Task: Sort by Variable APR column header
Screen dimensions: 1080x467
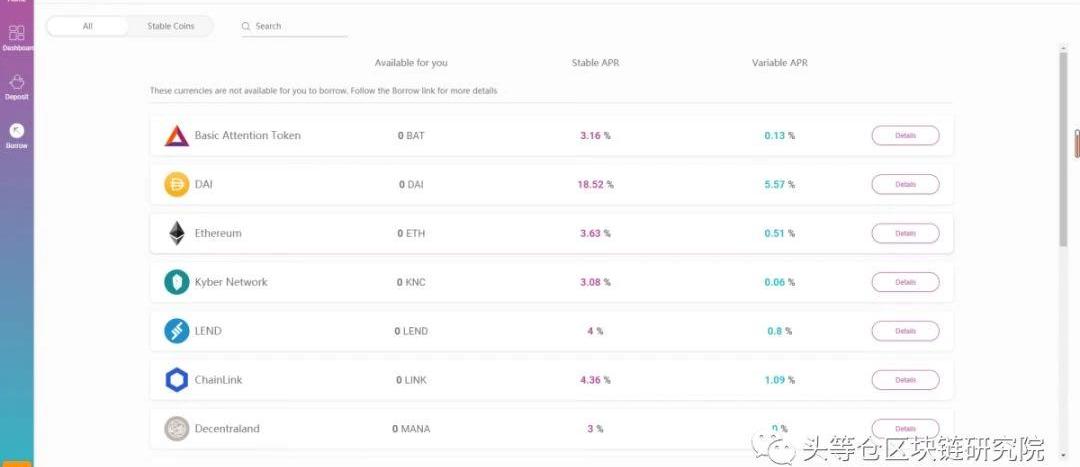Action: pos(780,63)
